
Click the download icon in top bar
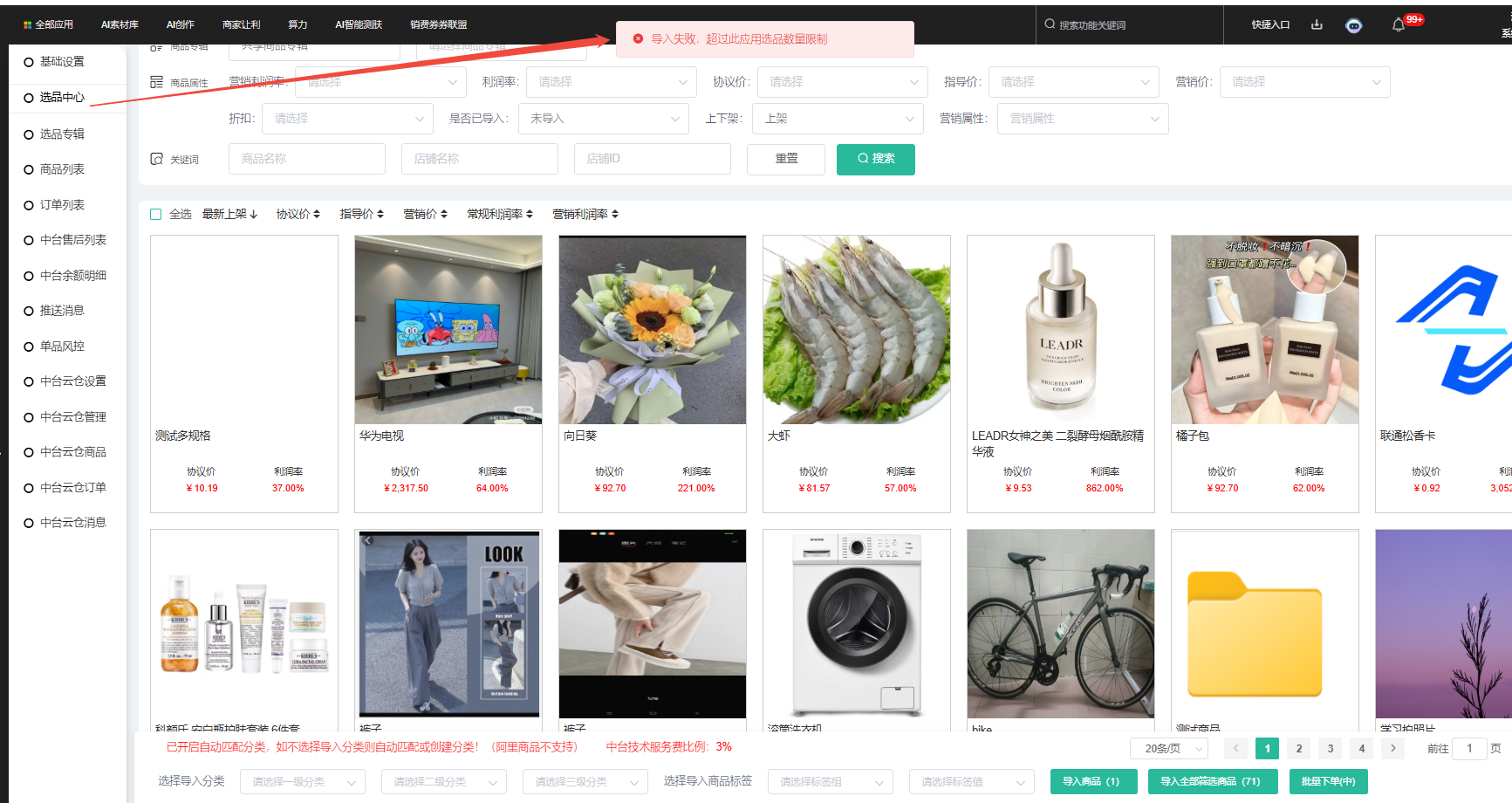1317,24
